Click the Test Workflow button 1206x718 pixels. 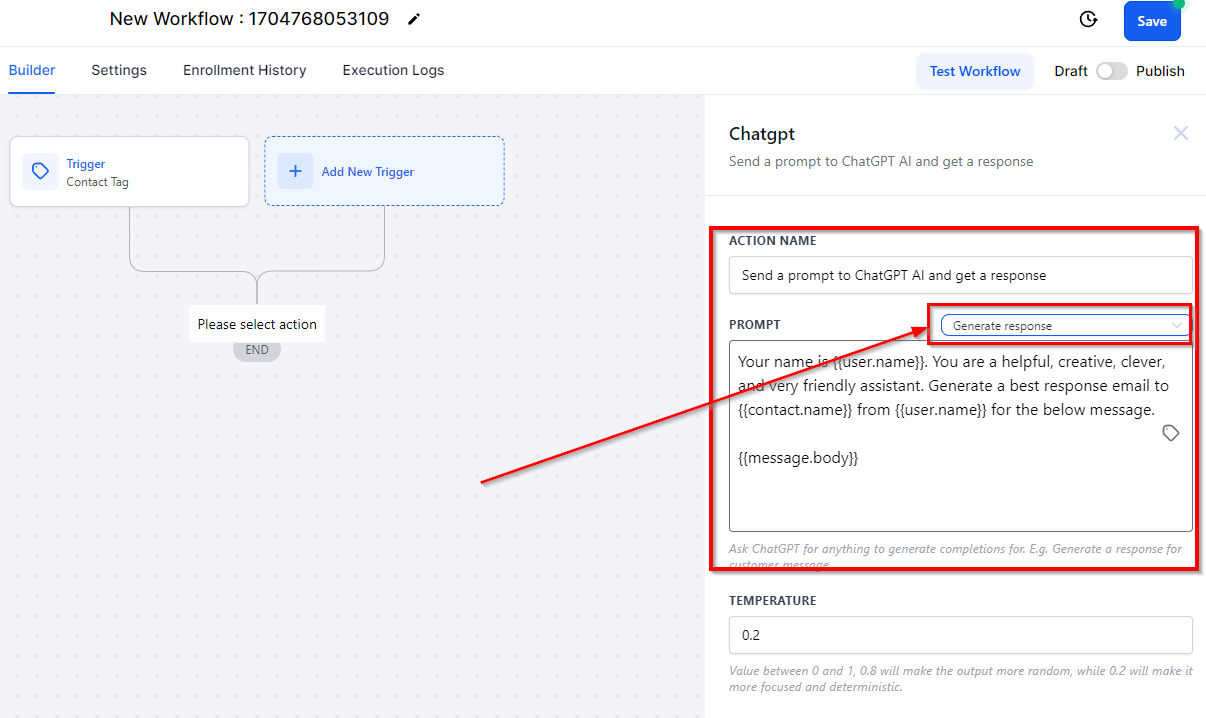[975, 71]
